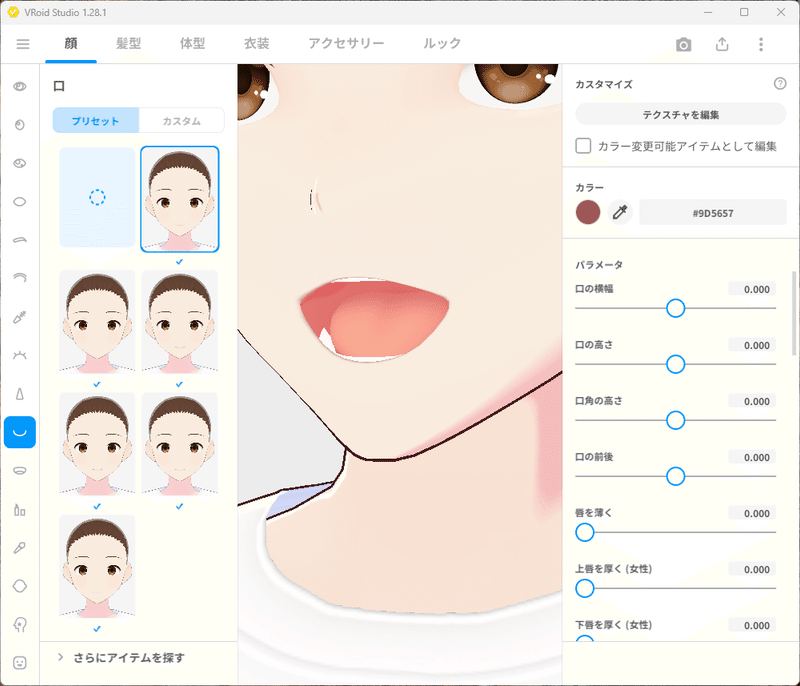
Task: Select the eye white oval icon
Action: [20, 201]
